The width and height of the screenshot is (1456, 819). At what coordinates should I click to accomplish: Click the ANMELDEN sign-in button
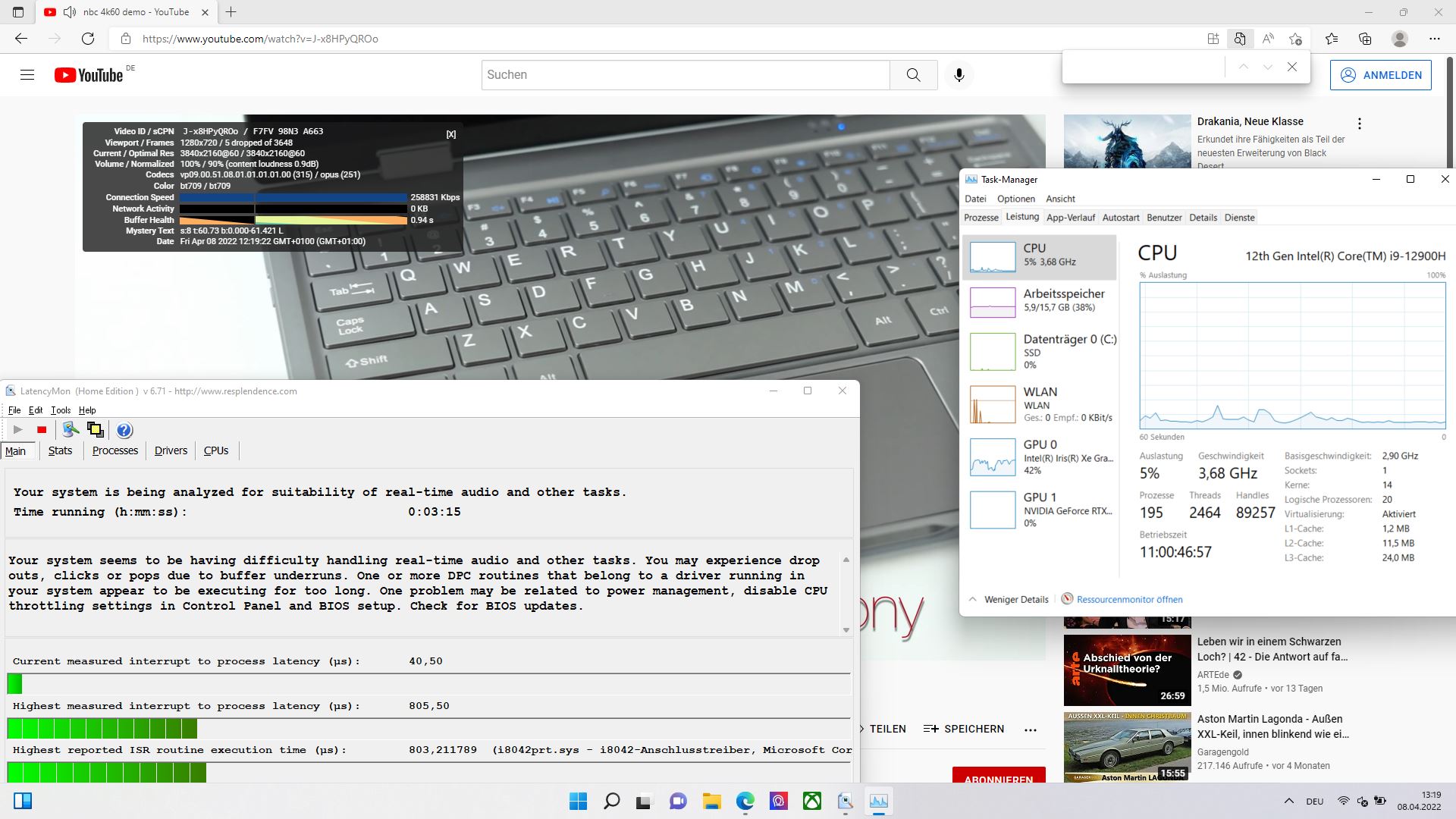[1380, 75]
